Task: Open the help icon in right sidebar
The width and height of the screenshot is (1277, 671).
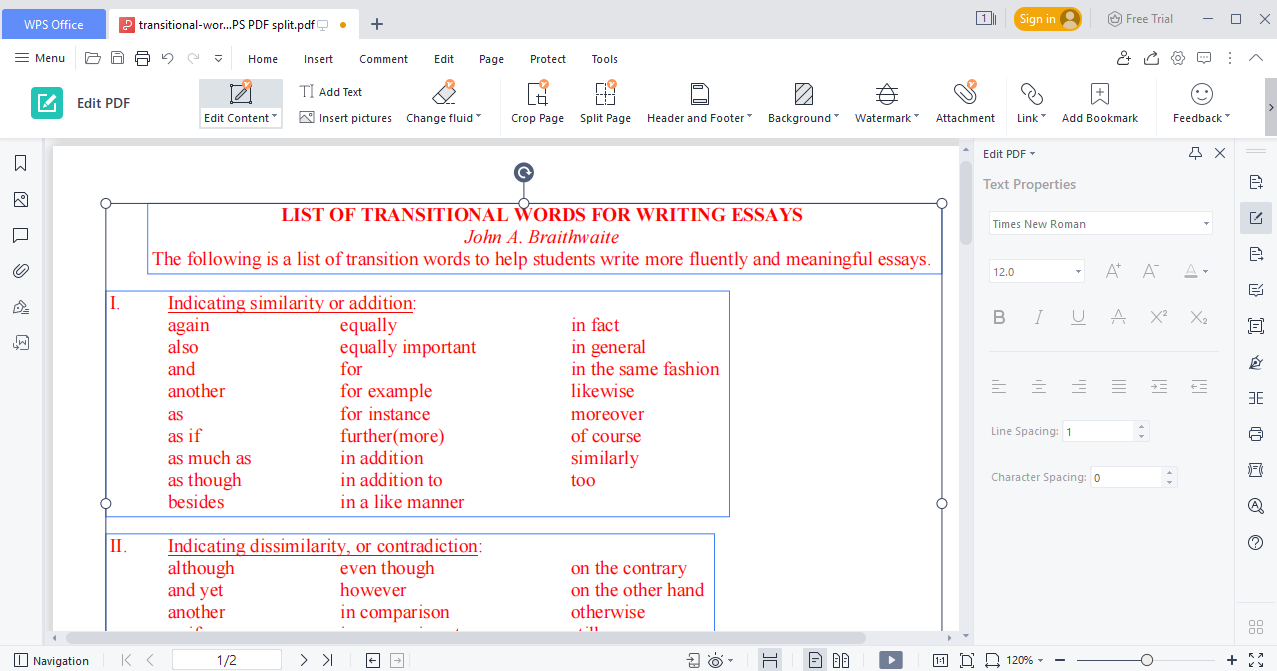Action: coord(1256,542)
